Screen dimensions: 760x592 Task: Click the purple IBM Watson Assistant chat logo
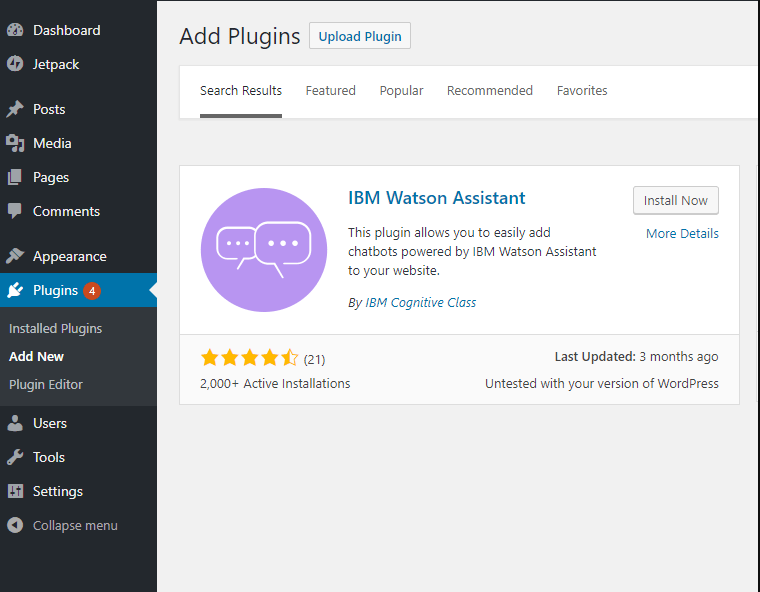(x=264, y=250)
